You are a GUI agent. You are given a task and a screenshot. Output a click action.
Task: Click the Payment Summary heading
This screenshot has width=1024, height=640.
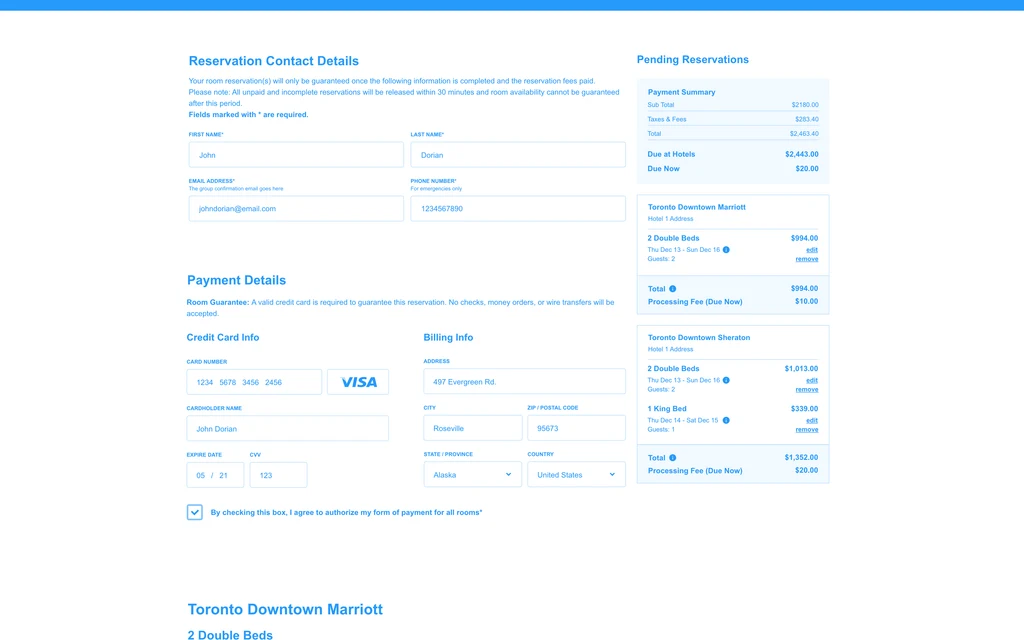681,92
